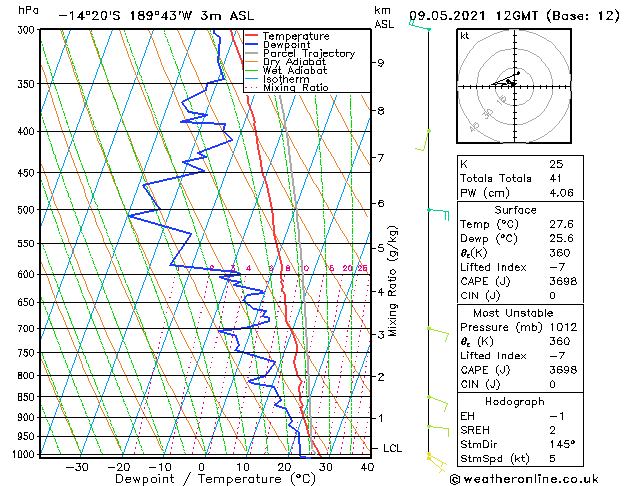Click the wind barb at the 1000 hPa level
This screenshot has height=486, width=629.
(434, 458)
